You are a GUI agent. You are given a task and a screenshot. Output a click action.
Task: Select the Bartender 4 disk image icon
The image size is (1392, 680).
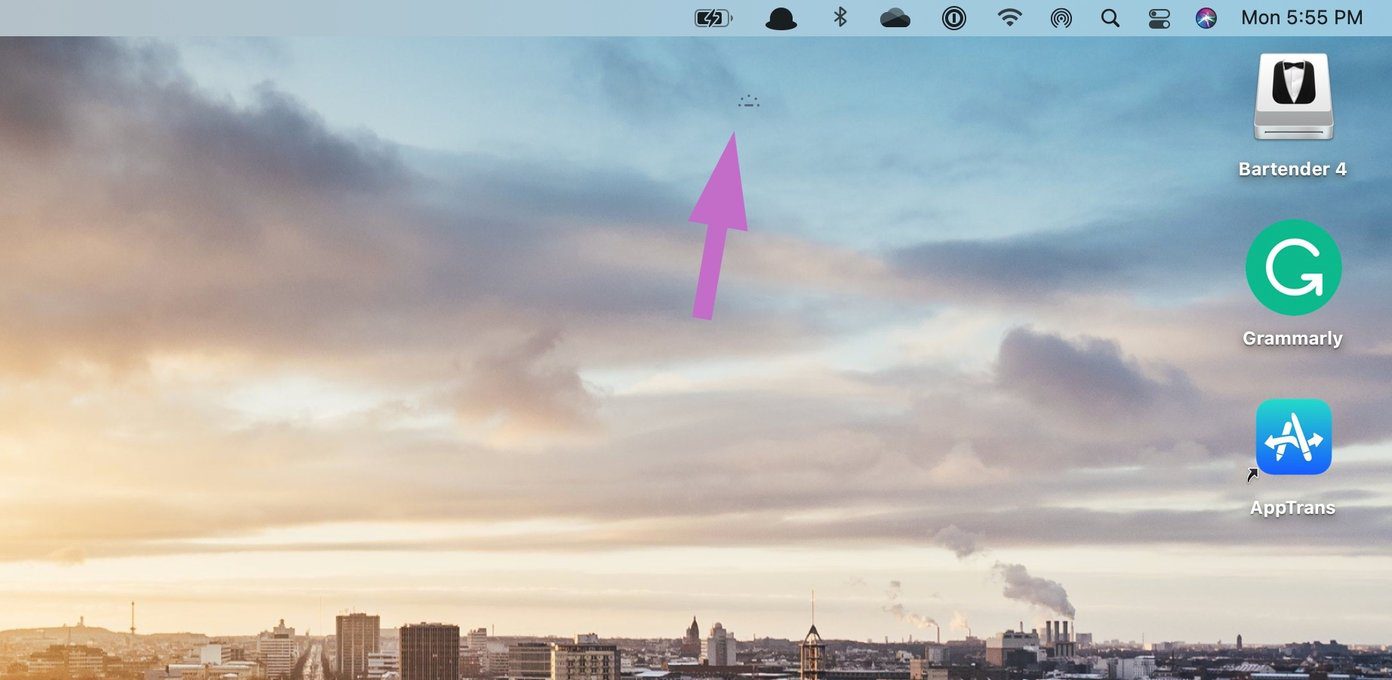(x=1293, y=97)
